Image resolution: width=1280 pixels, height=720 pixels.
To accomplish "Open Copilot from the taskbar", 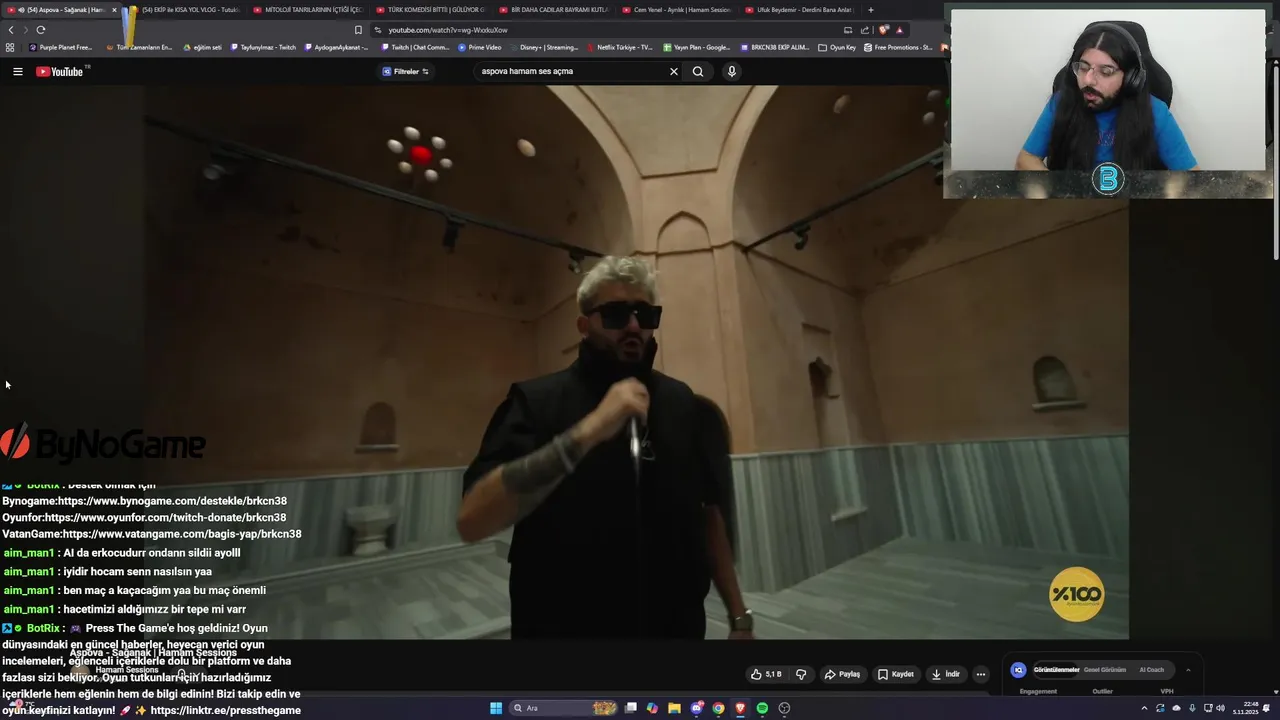I will pyautogui.click(x=652, y=708).
